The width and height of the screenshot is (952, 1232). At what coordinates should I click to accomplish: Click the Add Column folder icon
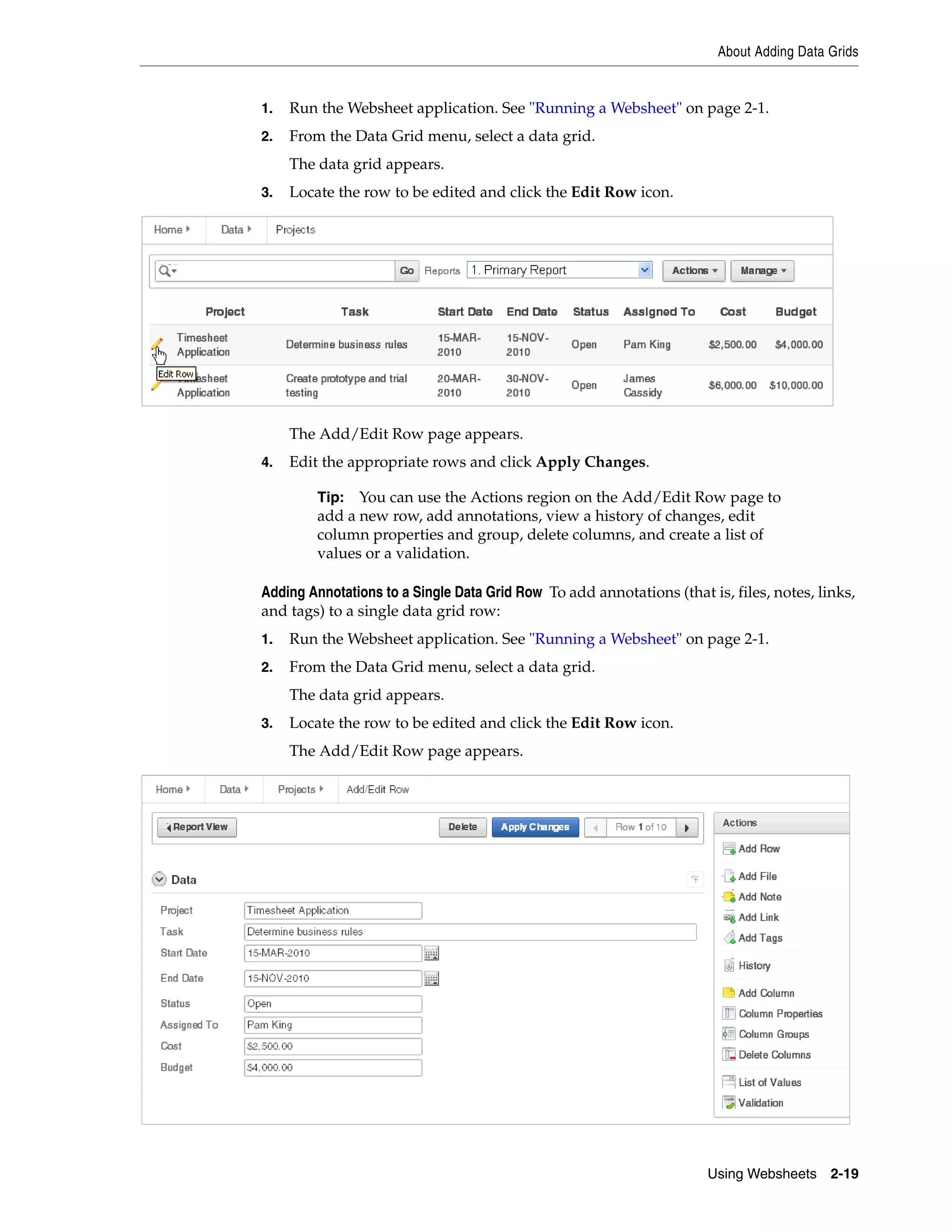[729, 993]
